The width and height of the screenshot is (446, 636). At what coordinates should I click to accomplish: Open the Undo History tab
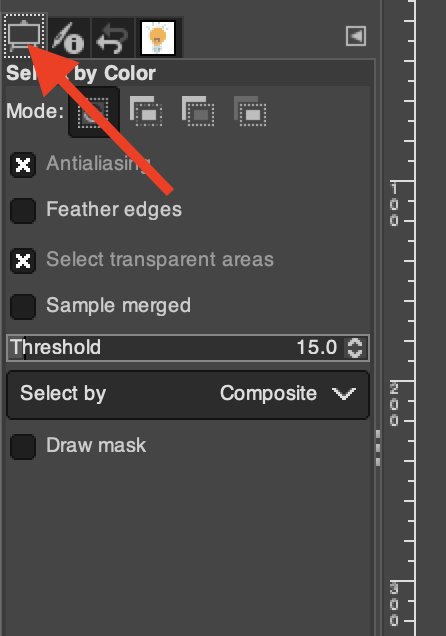[x=113, y=38]
